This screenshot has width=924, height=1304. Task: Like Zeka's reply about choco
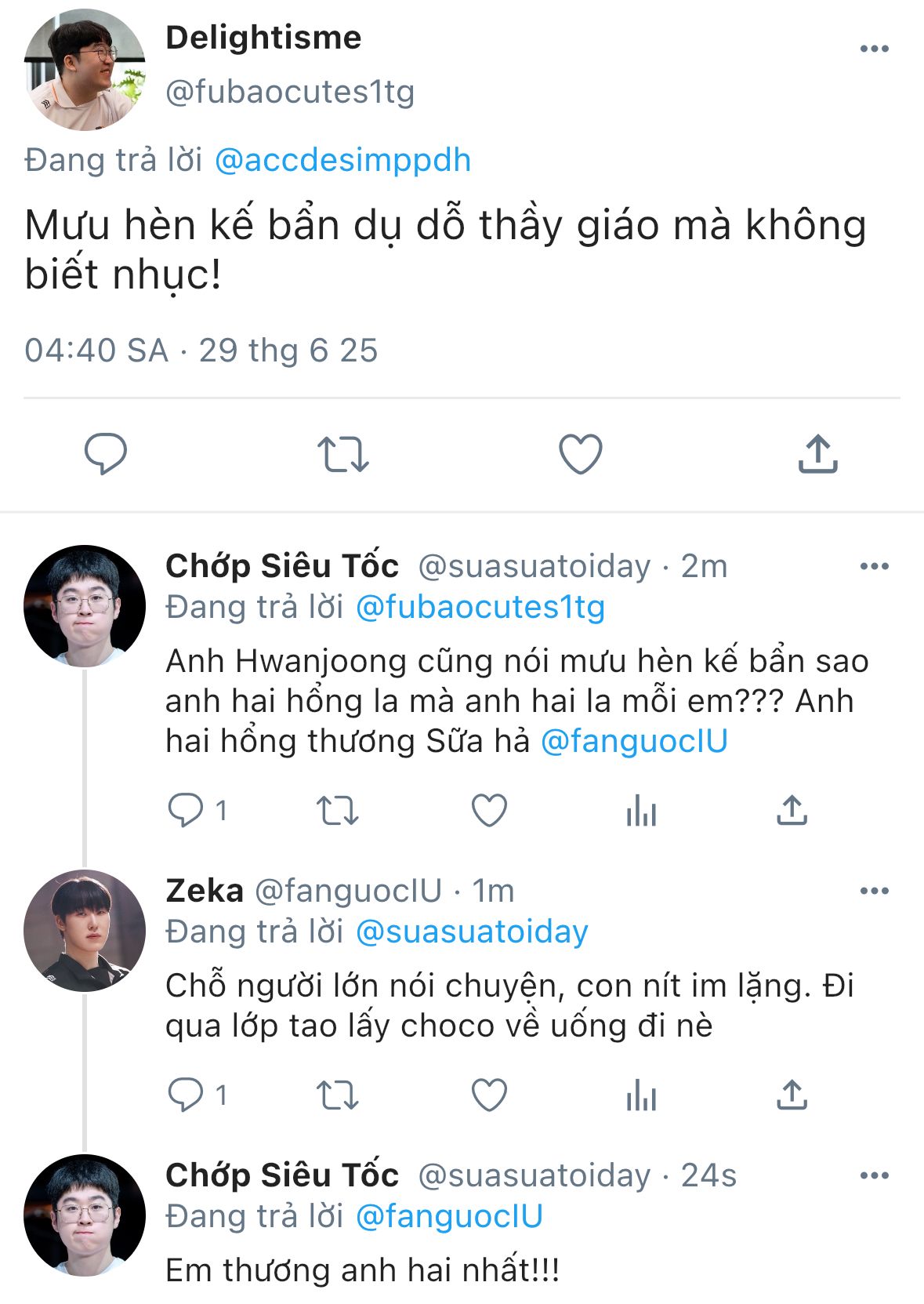pyautogui.click(x=489, y=1095)
